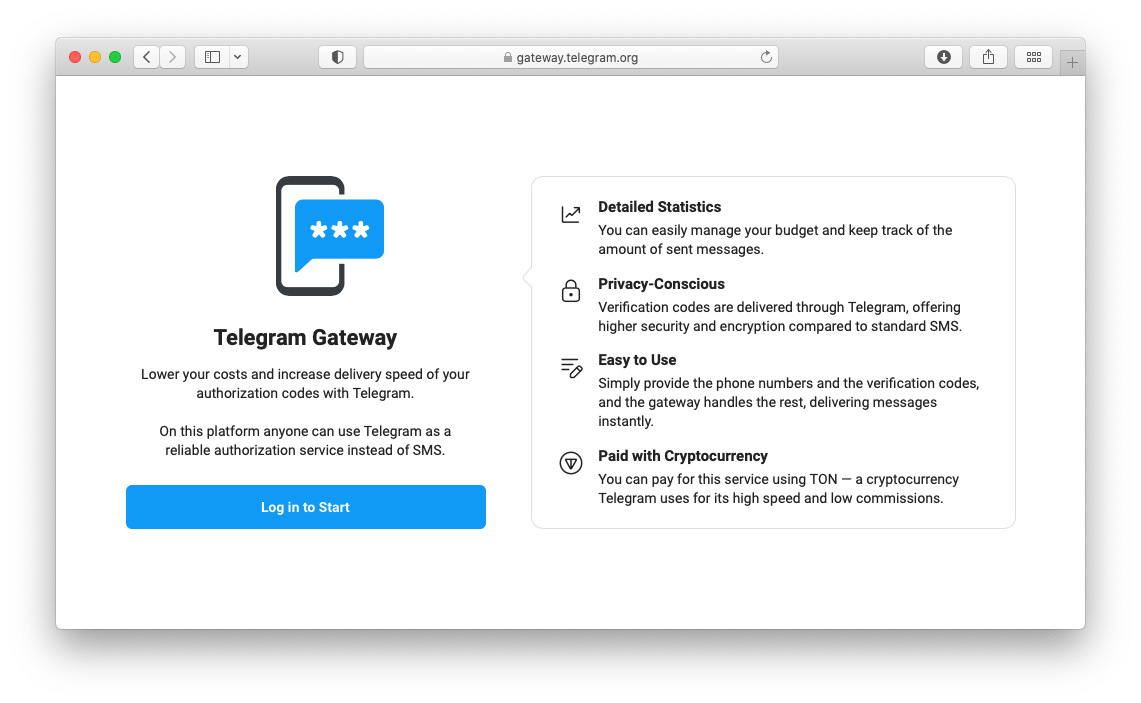Reload the page with the refresh icon
Screen dimensions: 1141x703
[x=766, y=57]
